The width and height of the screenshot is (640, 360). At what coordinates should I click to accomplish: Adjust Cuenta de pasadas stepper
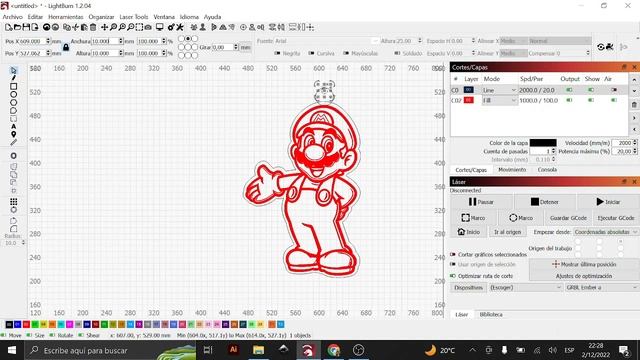[553, 151]
